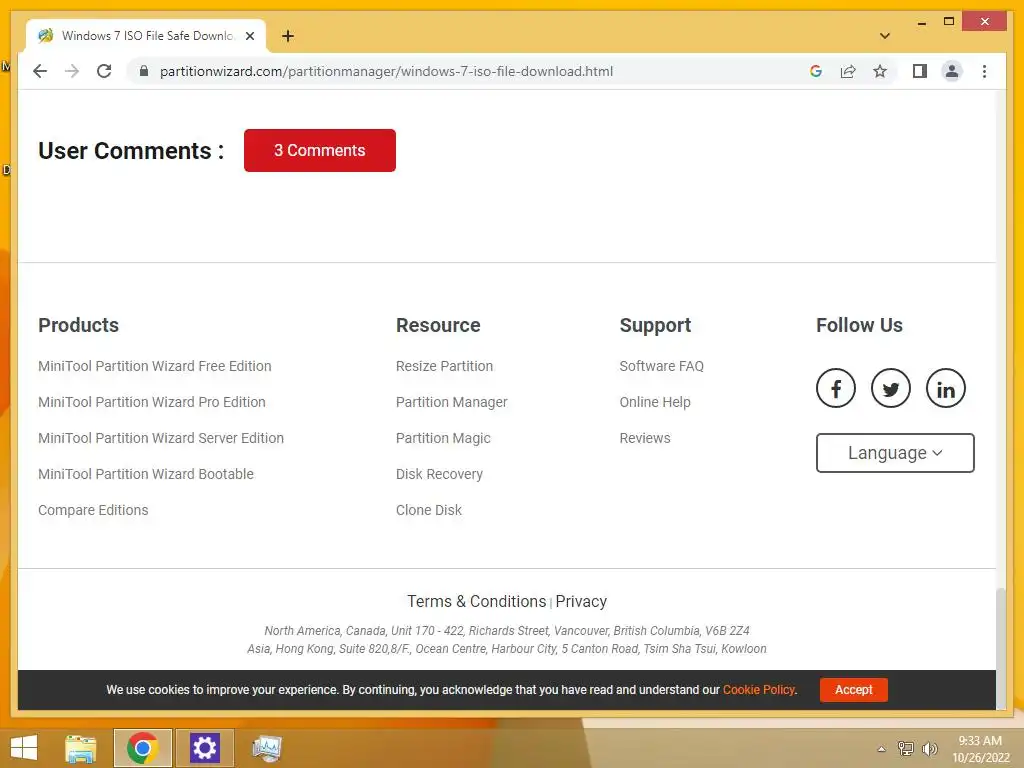Bookmark this page with the star
1024x768 pixels.
tap(880, 71)
